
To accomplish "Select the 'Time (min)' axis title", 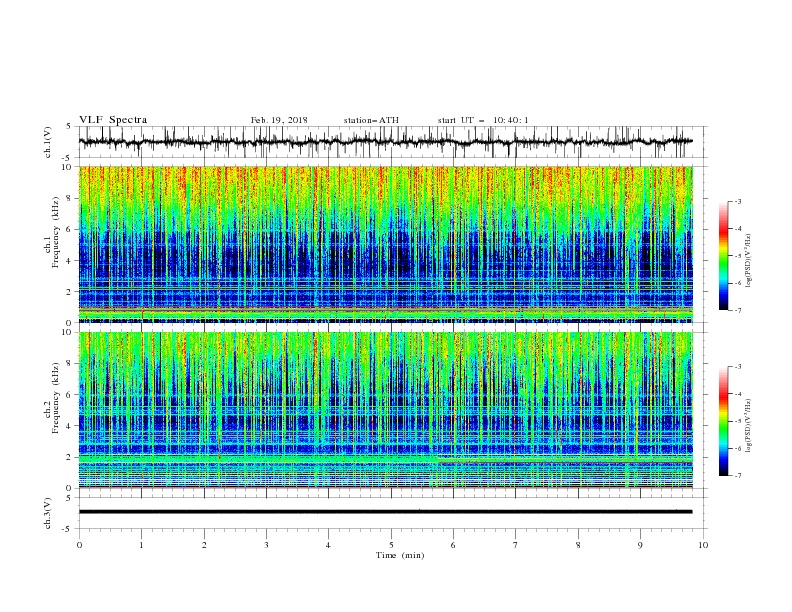I will point(400,555).
